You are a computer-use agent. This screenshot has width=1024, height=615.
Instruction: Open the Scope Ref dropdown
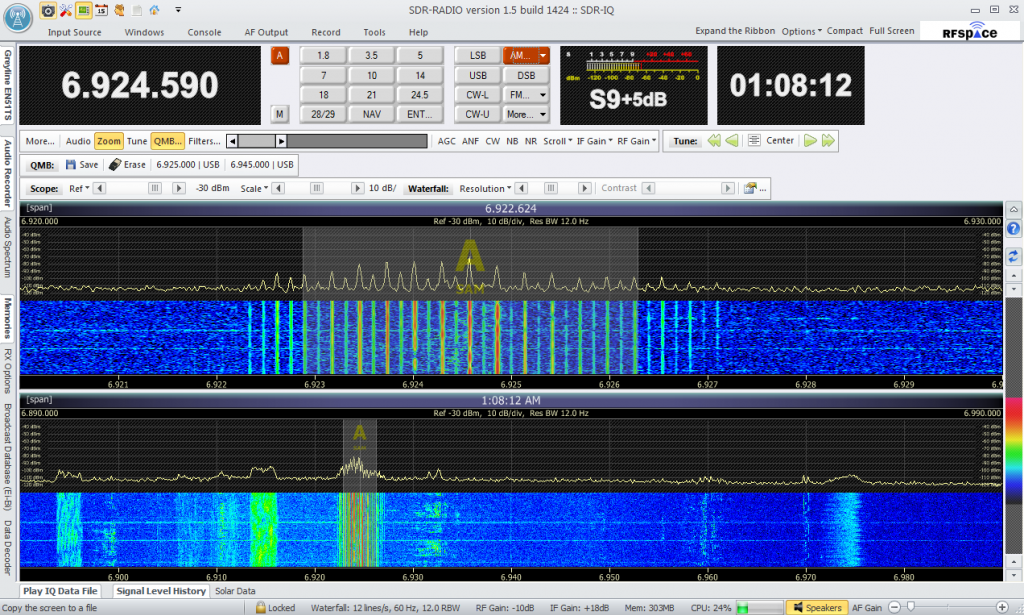(x=79, y=189)
